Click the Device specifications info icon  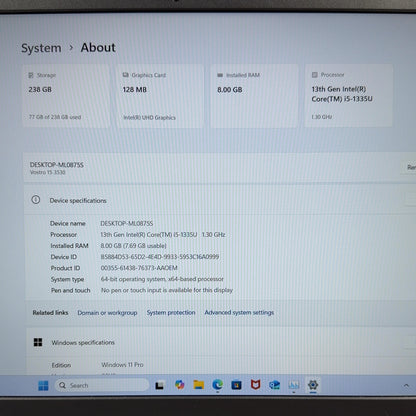36,200
